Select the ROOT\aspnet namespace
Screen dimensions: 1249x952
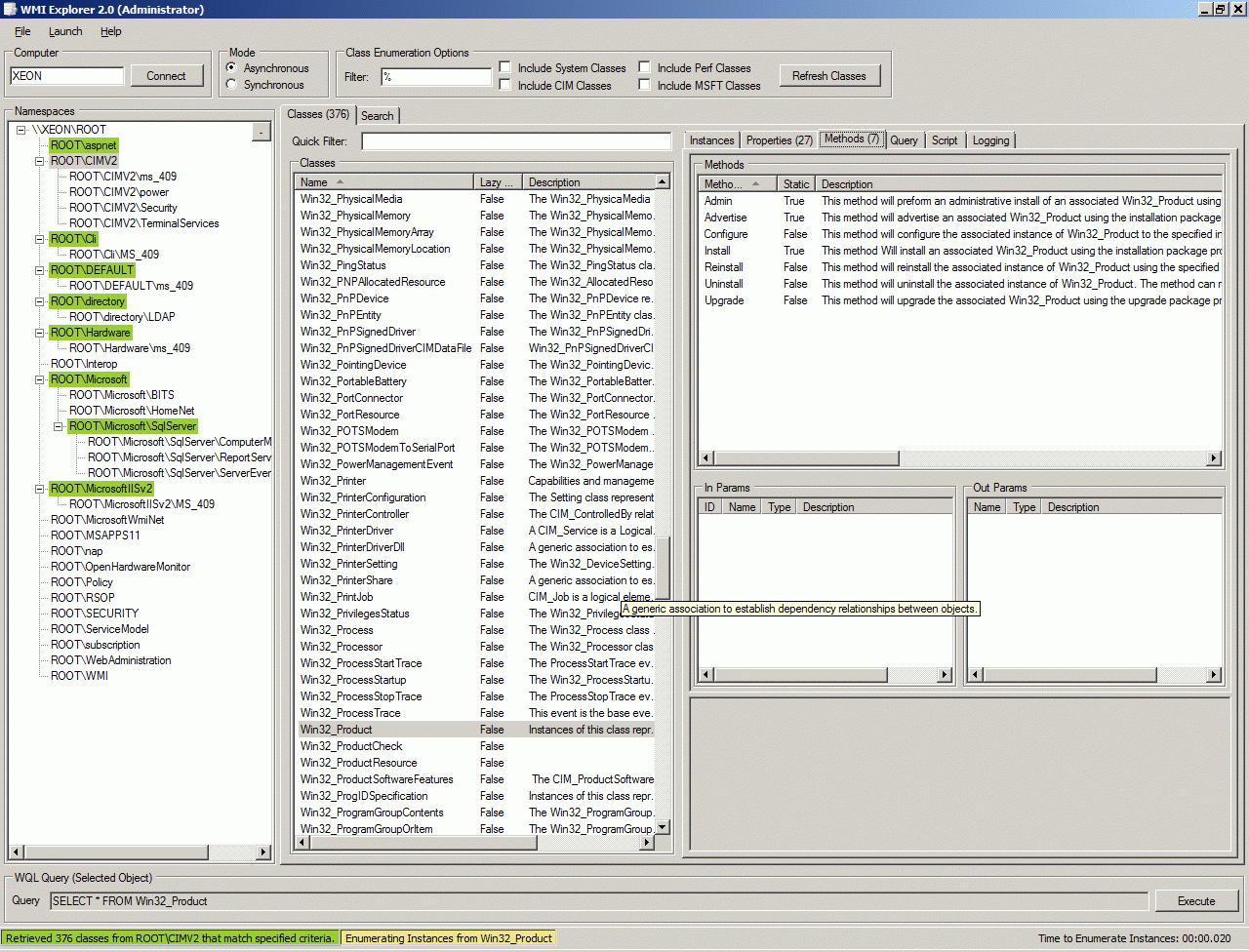(83, 145)
